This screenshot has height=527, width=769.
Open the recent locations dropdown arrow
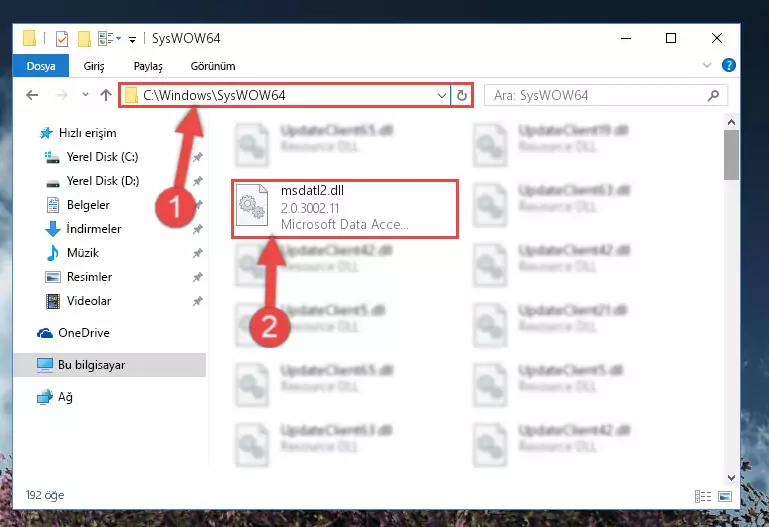click(85, 95)
